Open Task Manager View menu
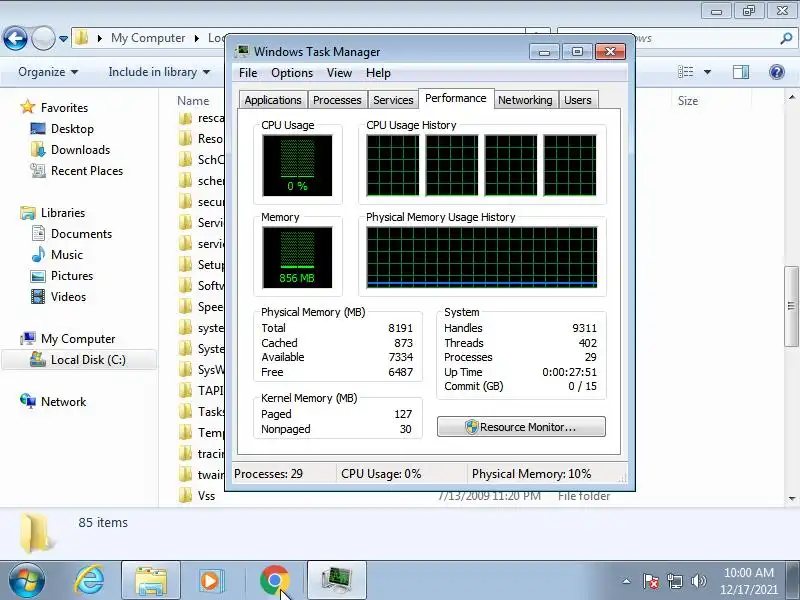 click(x=339, y=73)
